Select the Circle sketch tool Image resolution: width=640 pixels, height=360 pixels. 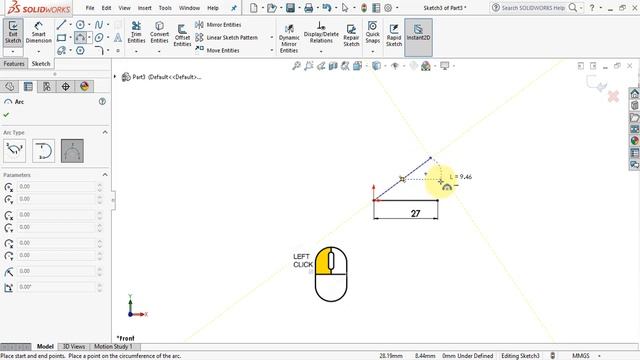point(80,25)
